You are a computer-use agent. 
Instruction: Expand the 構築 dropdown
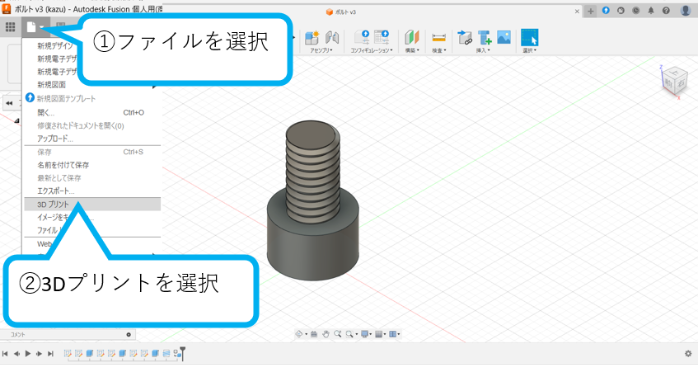tap(412, 51)
